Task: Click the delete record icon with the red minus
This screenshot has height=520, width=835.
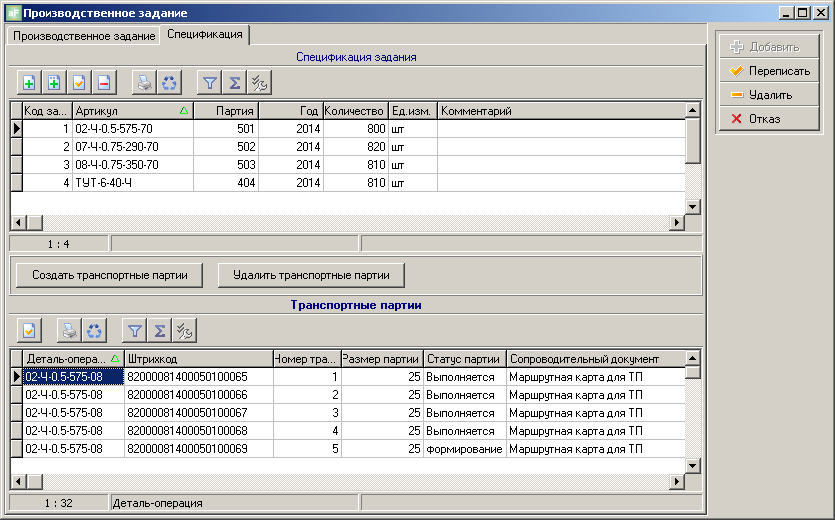Action: pyautogui.click(x=105, y=83)
